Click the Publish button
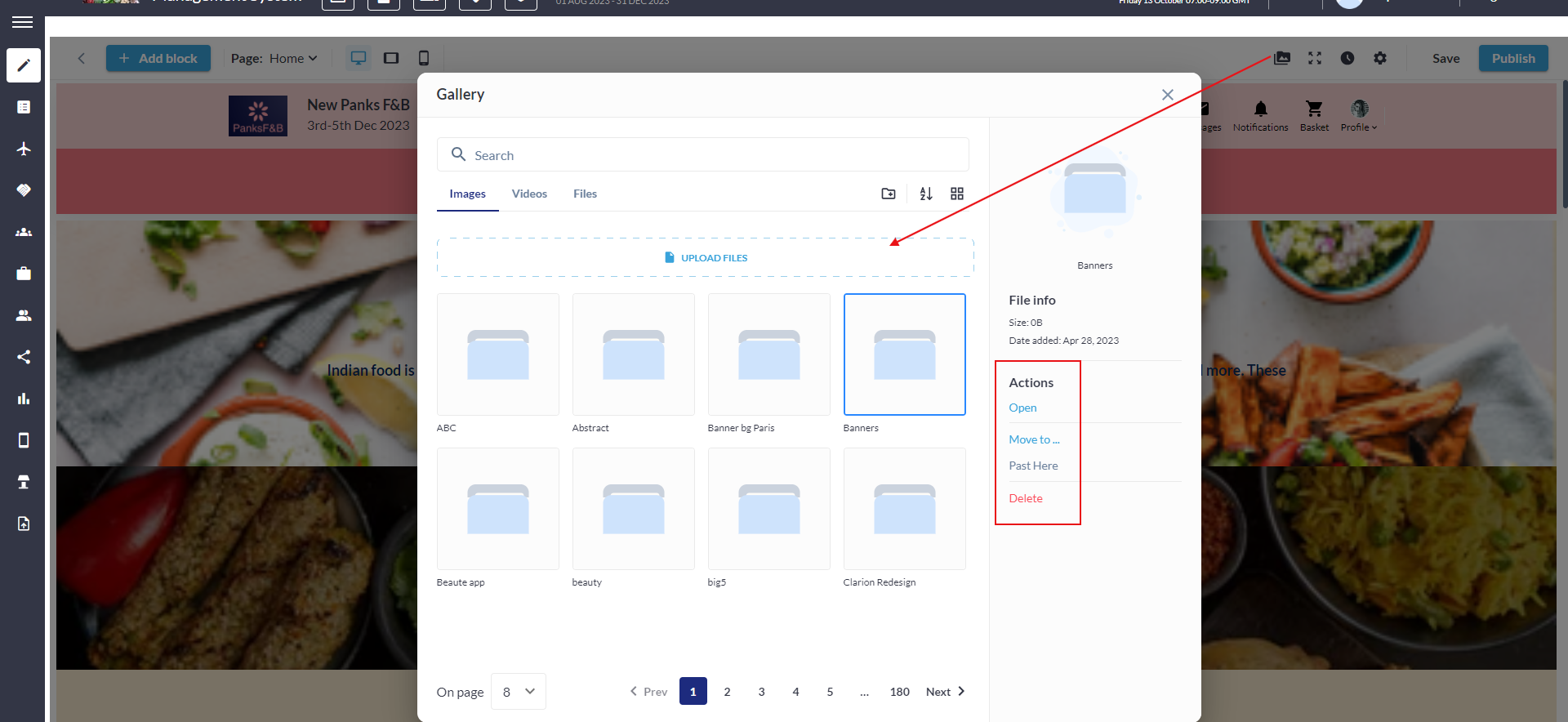The image size is (1568, 722). [1513, 58]
